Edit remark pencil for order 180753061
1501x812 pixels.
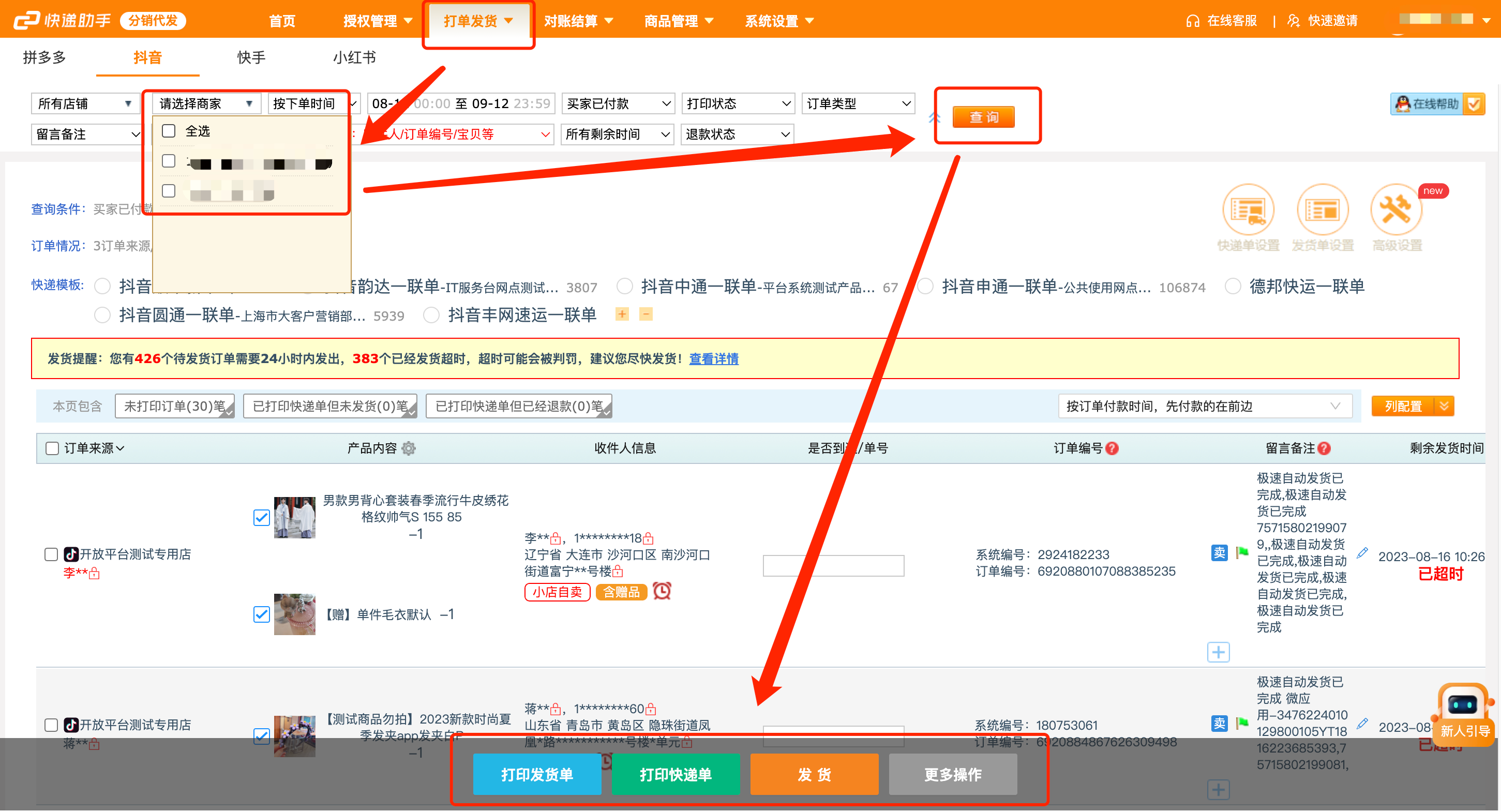pos(1362,724)
